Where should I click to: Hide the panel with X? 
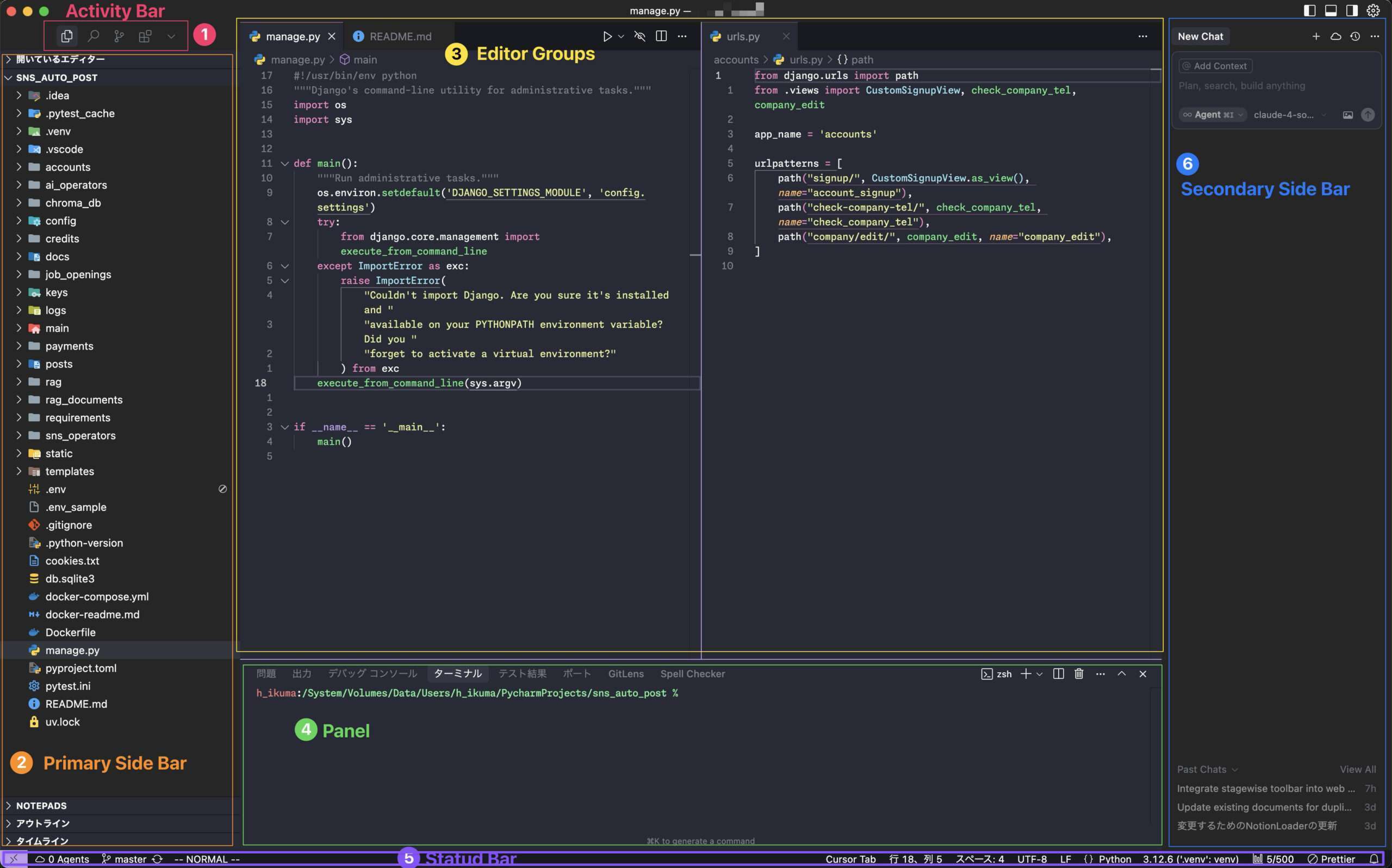coord(1143,674)
